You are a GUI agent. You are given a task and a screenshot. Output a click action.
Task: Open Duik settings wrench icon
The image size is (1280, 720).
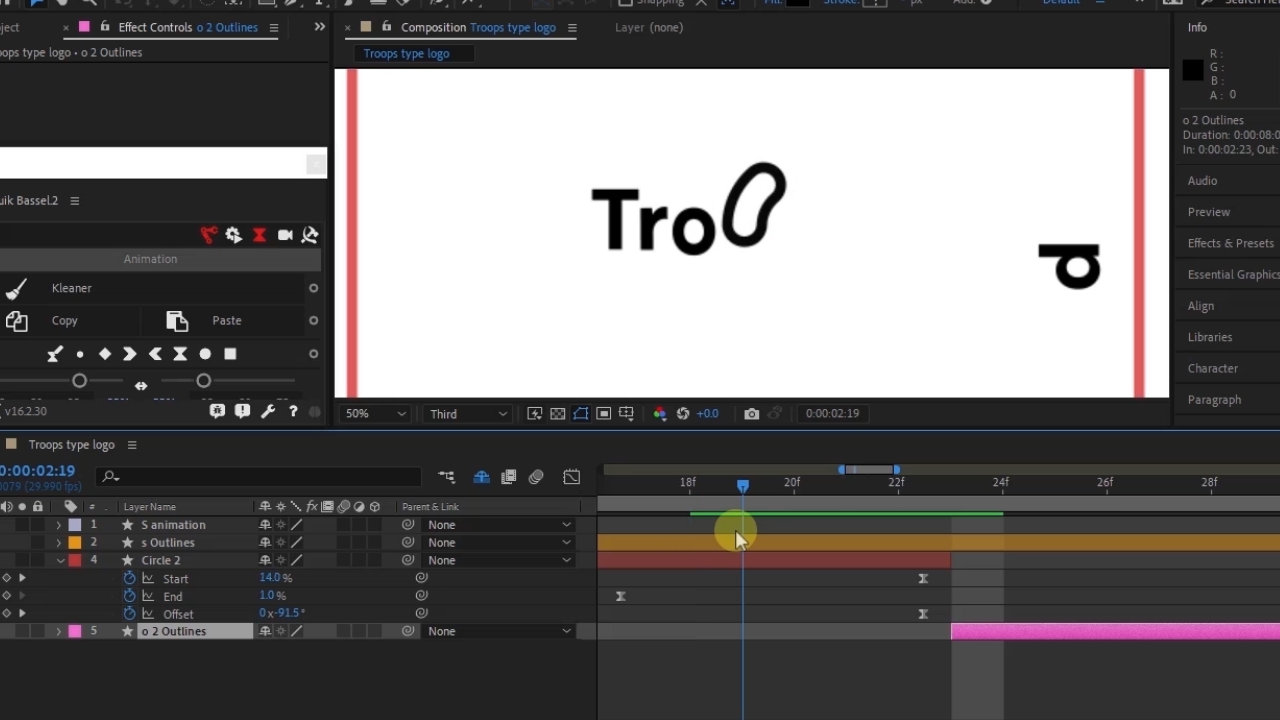tap(268, 411)
